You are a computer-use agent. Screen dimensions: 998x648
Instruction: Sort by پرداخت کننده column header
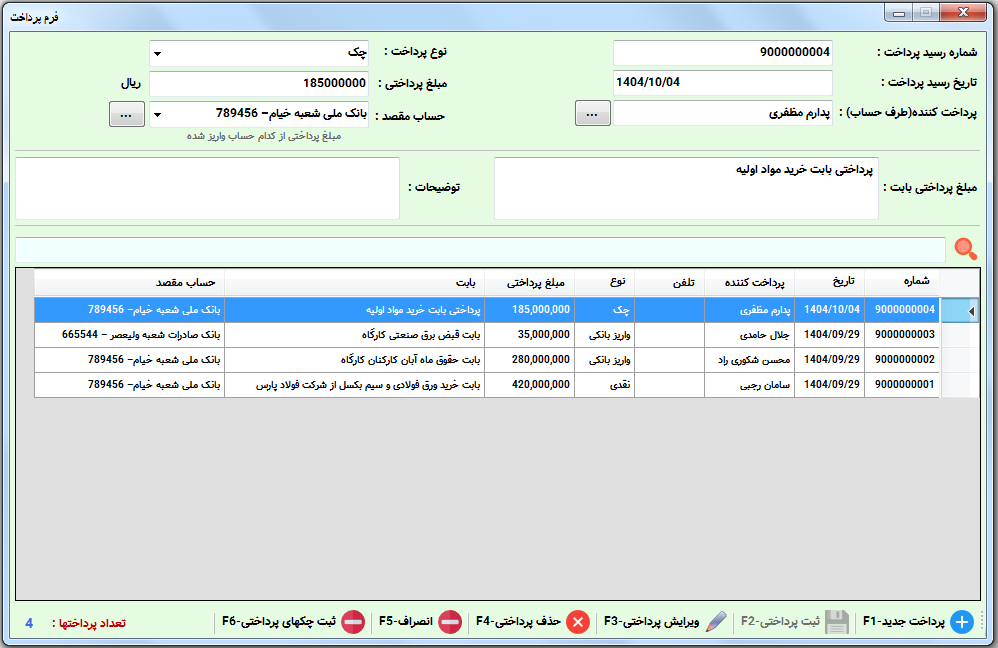coord(749,283)
